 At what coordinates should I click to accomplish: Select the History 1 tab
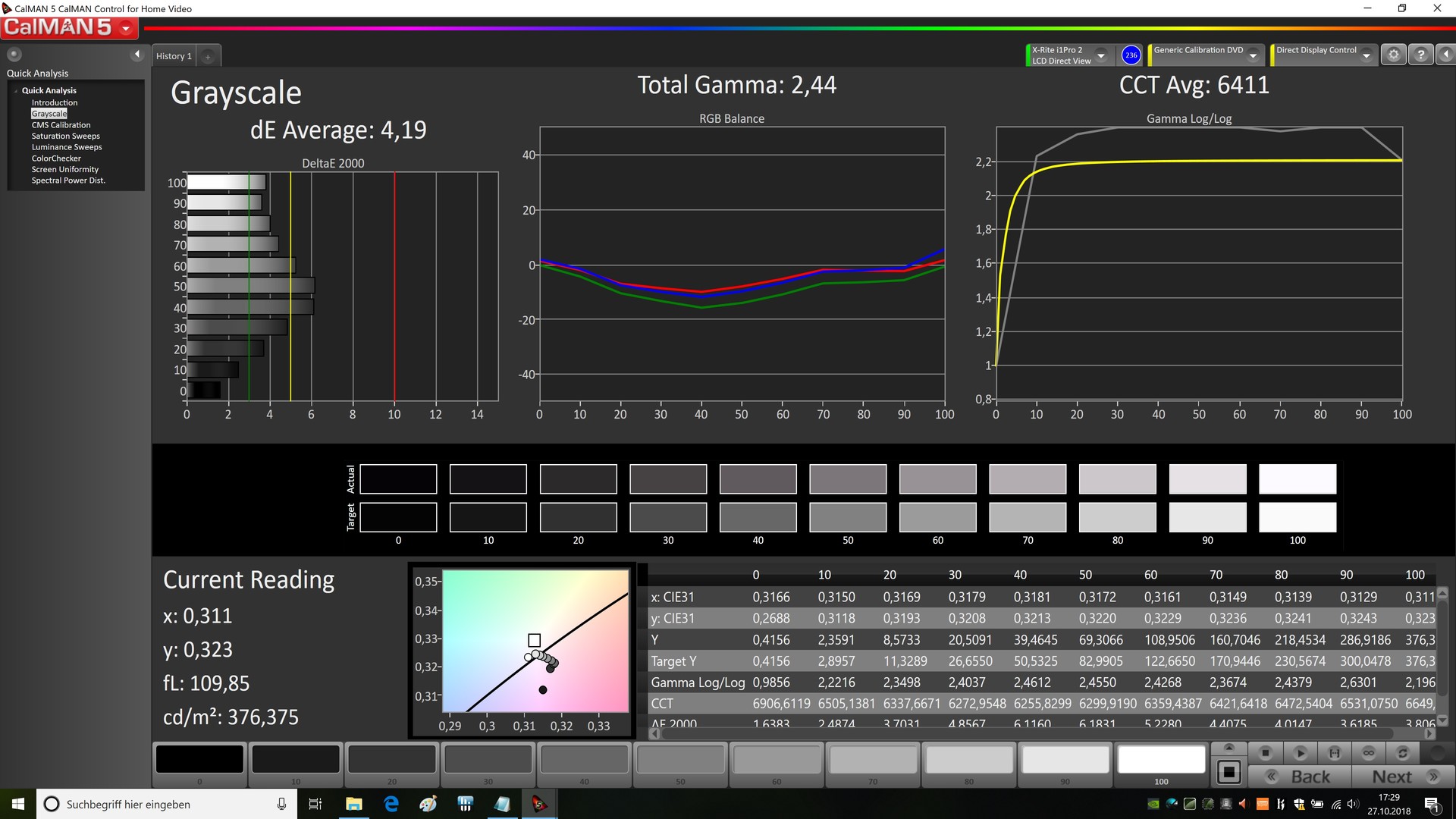tap(174, 56)
